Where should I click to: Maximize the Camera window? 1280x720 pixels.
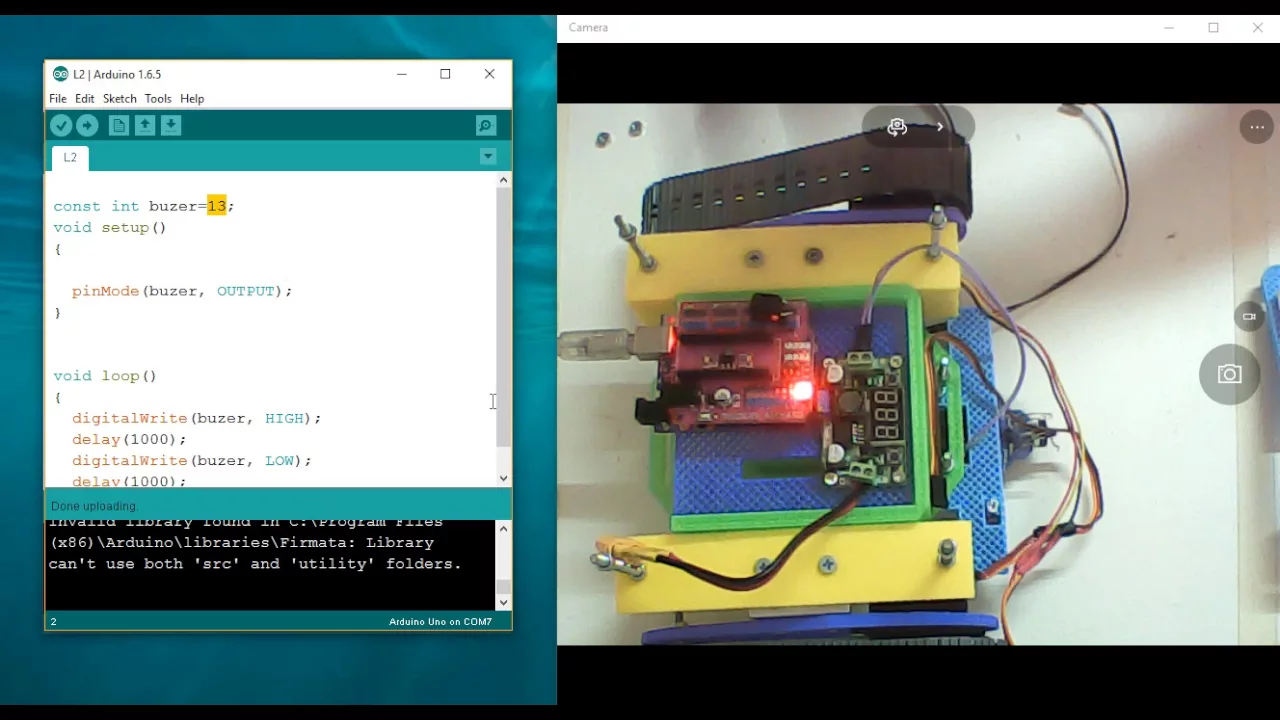point(1213,28)
